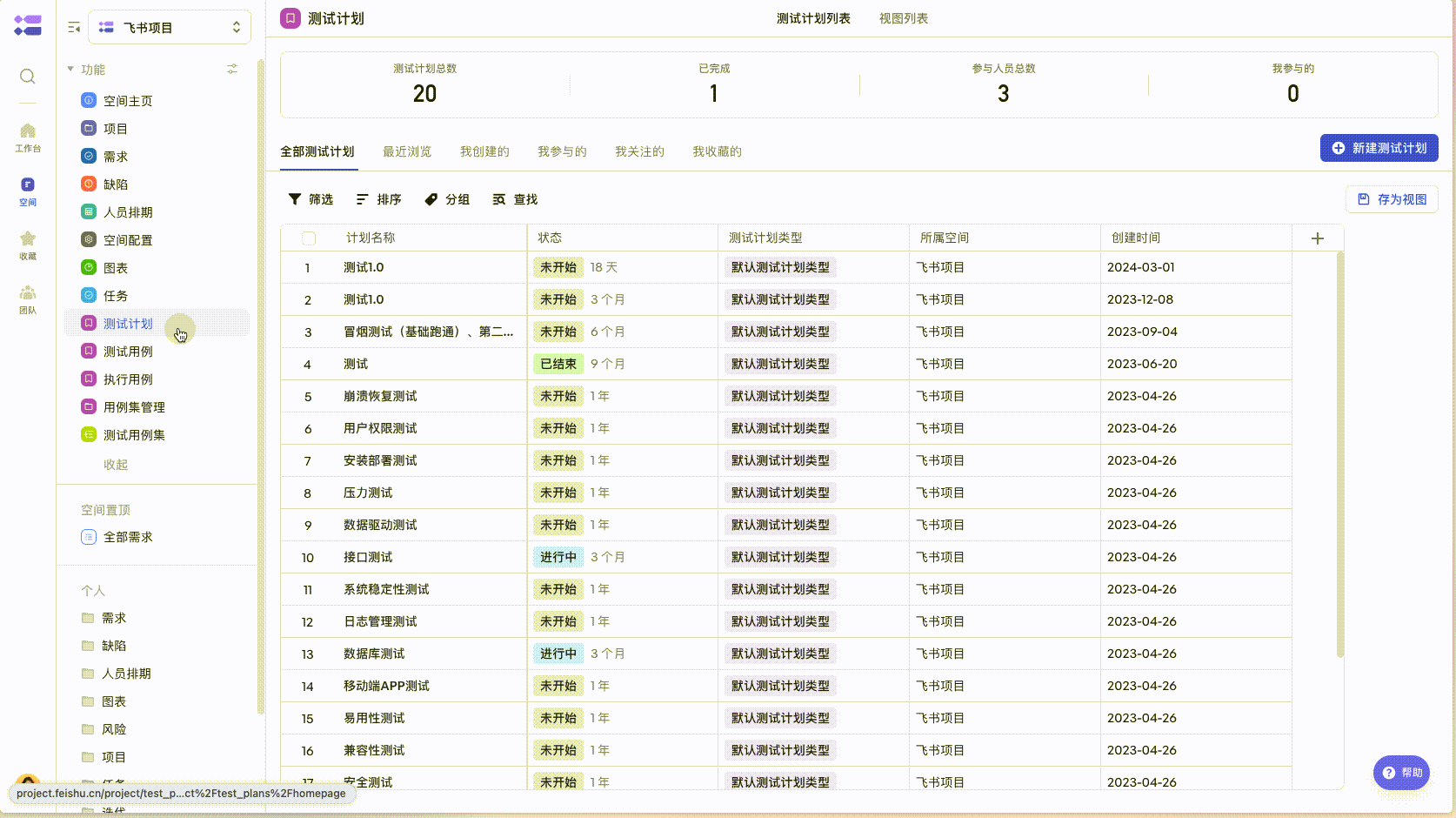Click the 存为视图 button
Screen dimensions: 1456x818
pos(1392,199)
